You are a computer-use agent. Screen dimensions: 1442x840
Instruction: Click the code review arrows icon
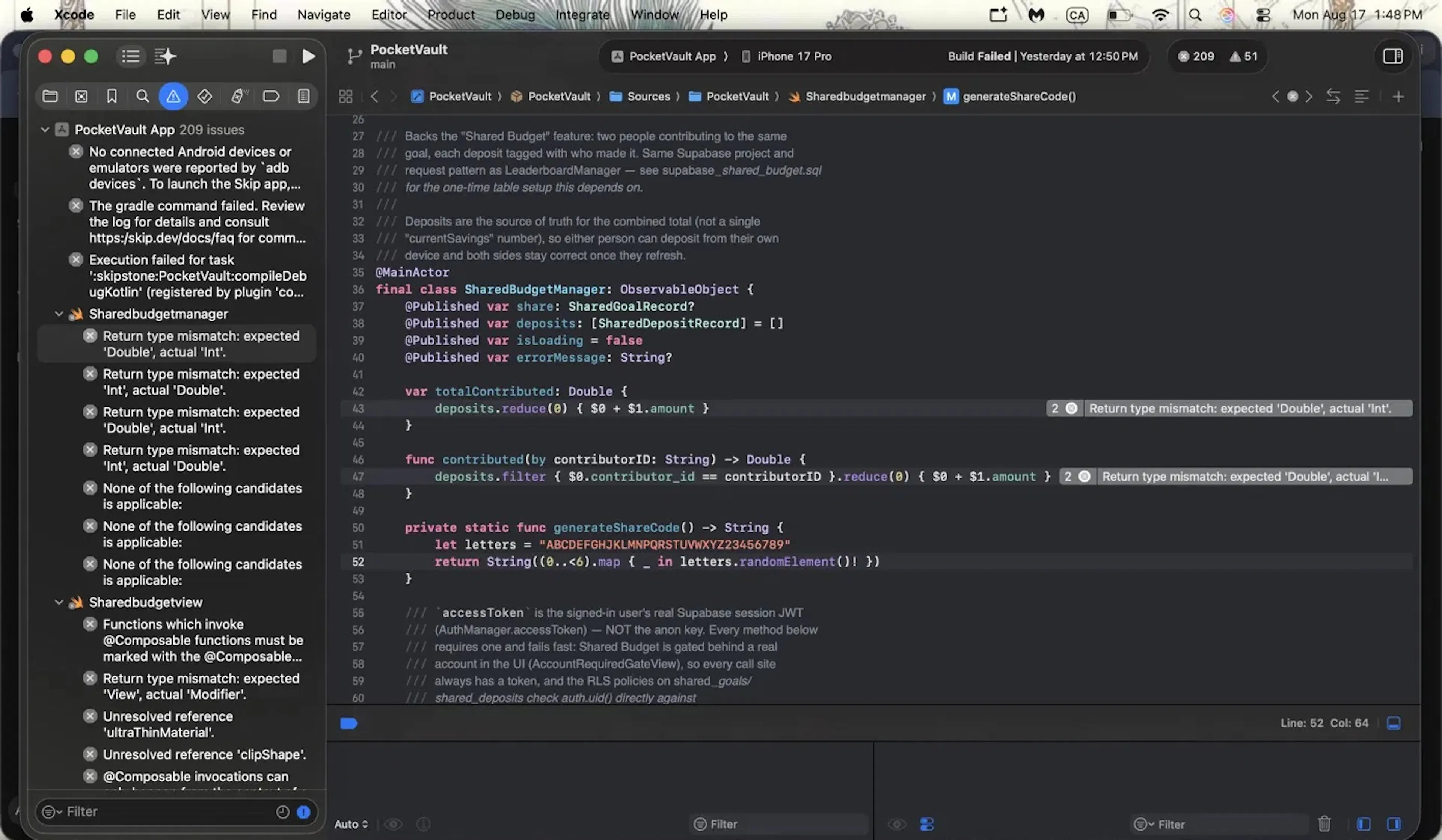point(1333,96)
